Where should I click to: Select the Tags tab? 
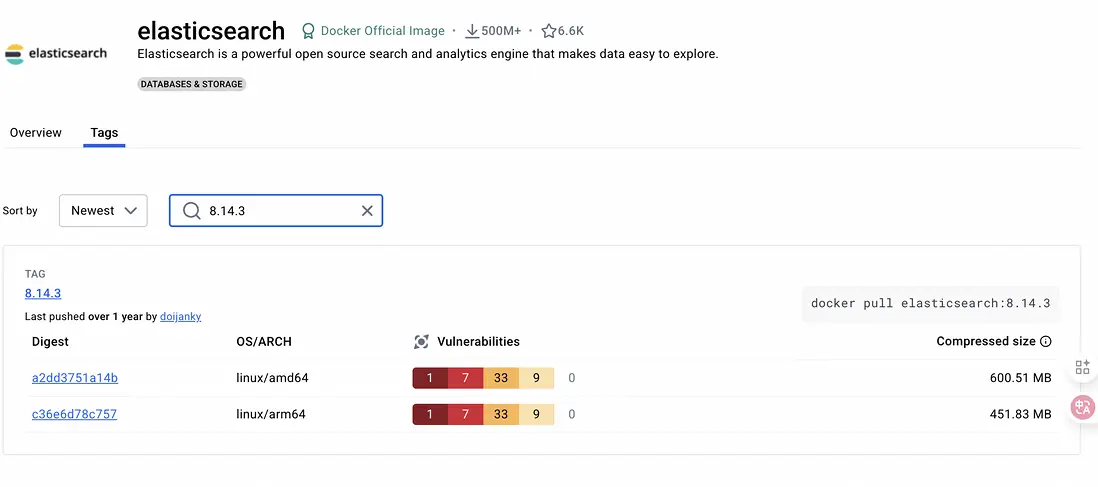pyautogui.click(x=104, y=133)
